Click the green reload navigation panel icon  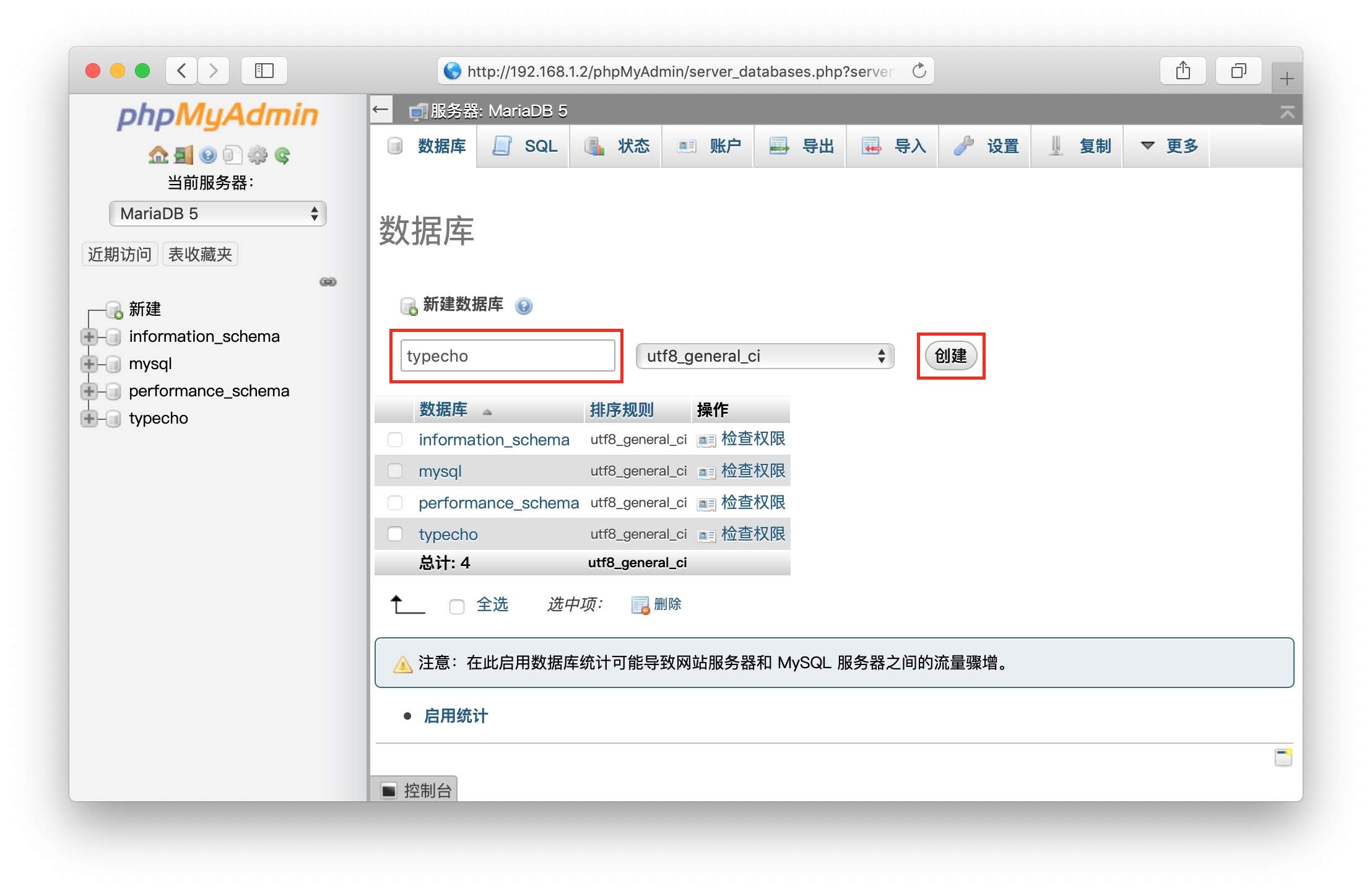(282, 155)
